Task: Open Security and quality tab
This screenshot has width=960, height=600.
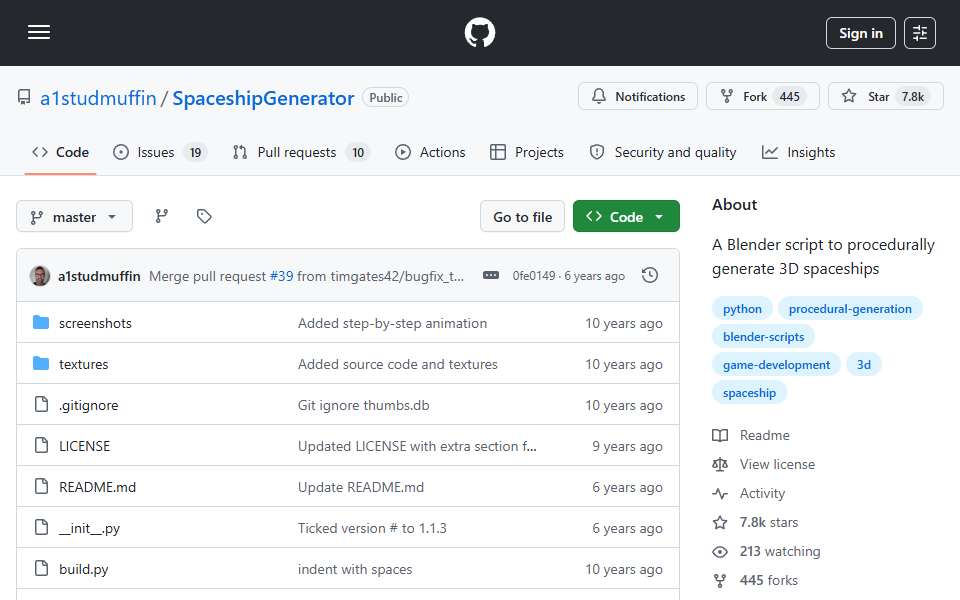Action: (x=663, y=152)
